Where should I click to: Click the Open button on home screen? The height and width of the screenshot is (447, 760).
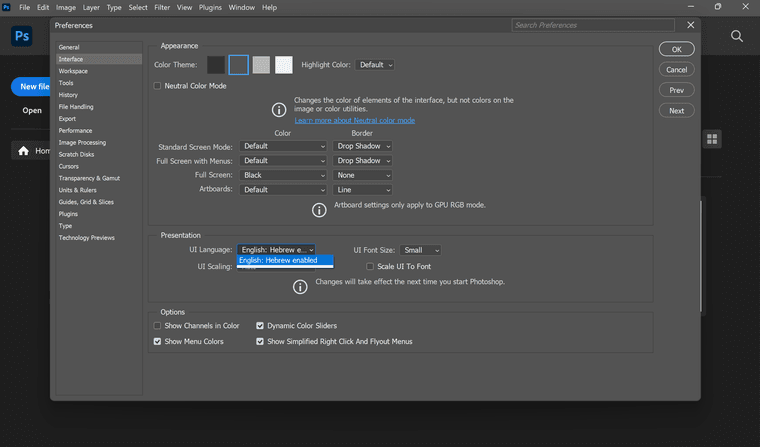tap(32, 110)
